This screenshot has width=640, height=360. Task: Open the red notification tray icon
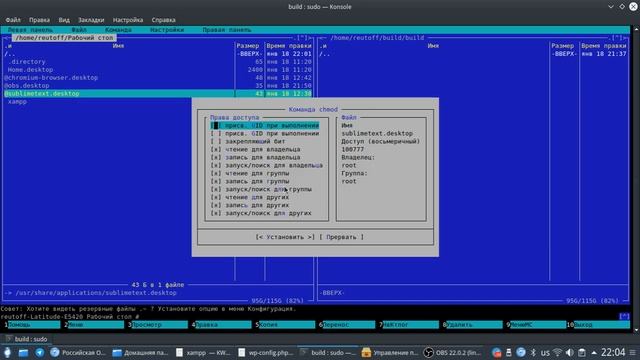pos(496,353)
